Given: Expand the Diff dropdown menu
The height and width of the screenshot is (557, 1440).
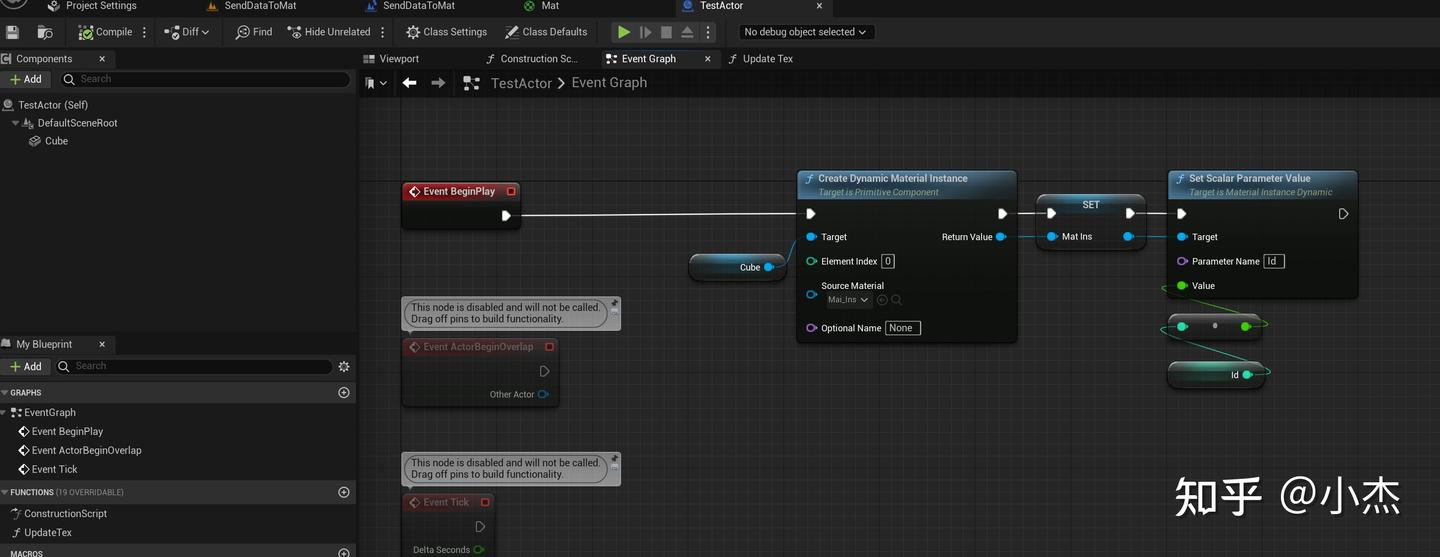Looking at the screenshot, I should [x=187, y=32].
